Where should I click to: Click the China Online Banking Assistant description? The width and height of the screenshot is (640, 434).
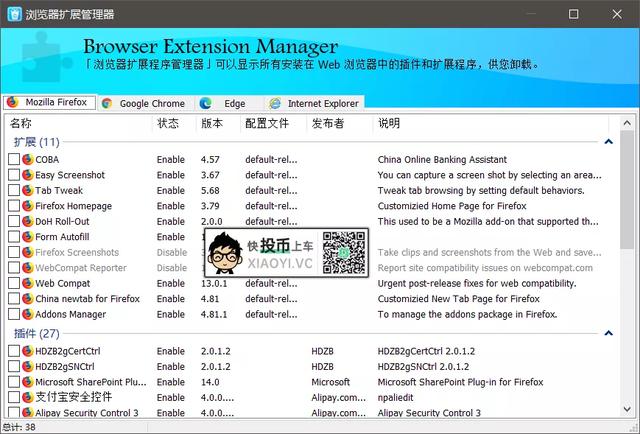point(442,159)
